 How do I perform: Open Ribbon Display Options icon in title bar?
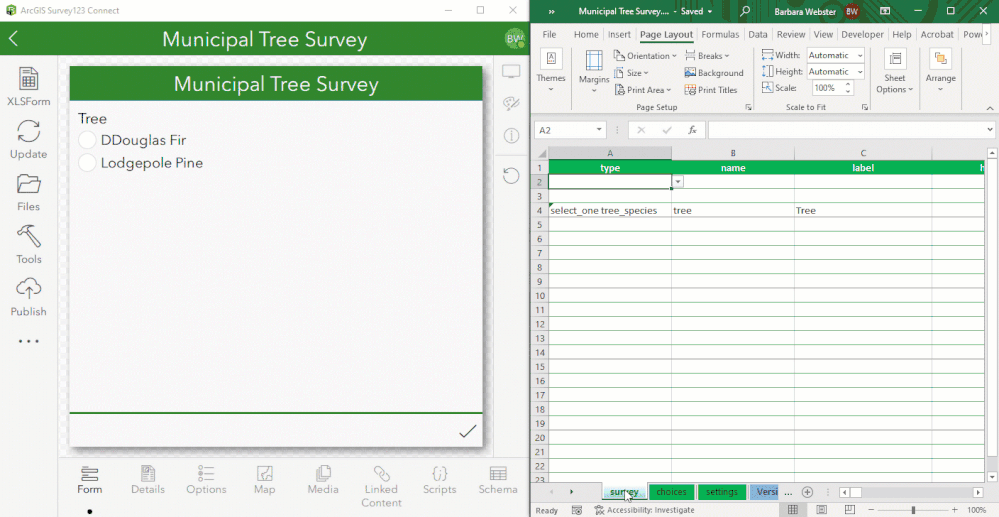[x=885, y=11]
